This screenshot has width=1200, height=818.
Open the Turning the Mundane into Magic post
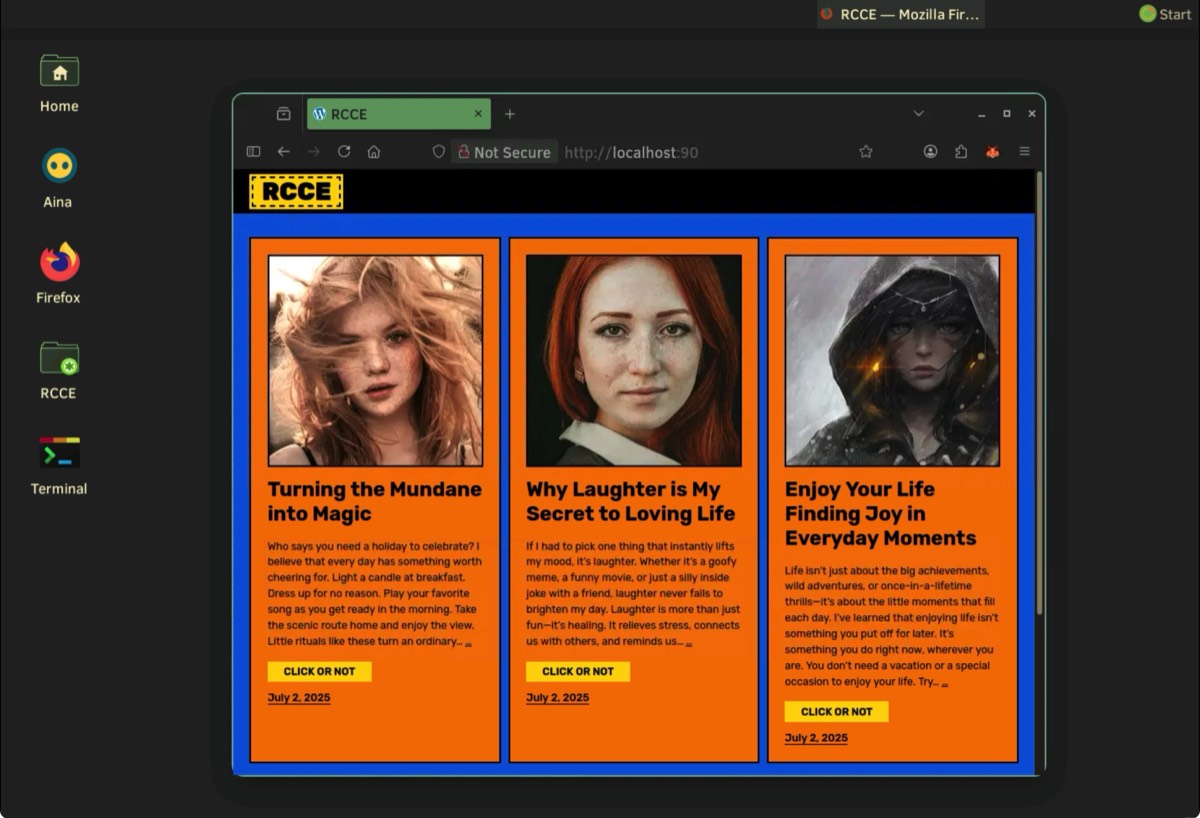(374, 502)
